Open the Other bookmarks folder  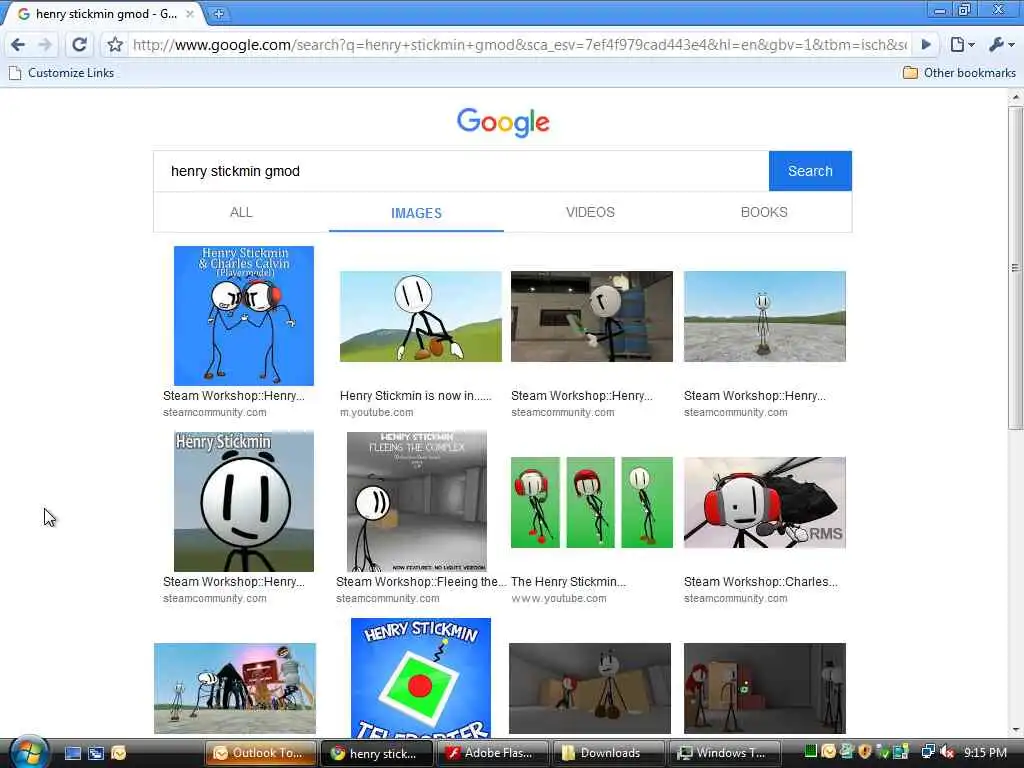click(x=959, y=73)
